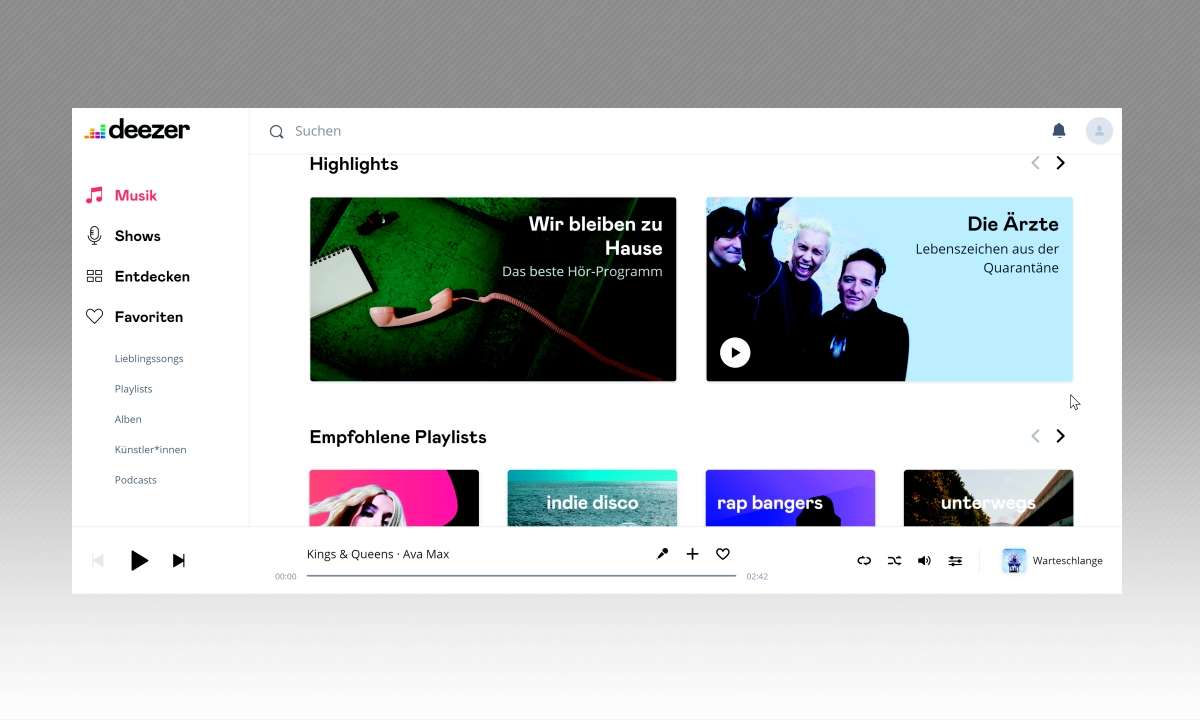Screen dimensions: 1200x720
Task: Go to Künstler*innen in sidebar
Action: tap(150, 449)
